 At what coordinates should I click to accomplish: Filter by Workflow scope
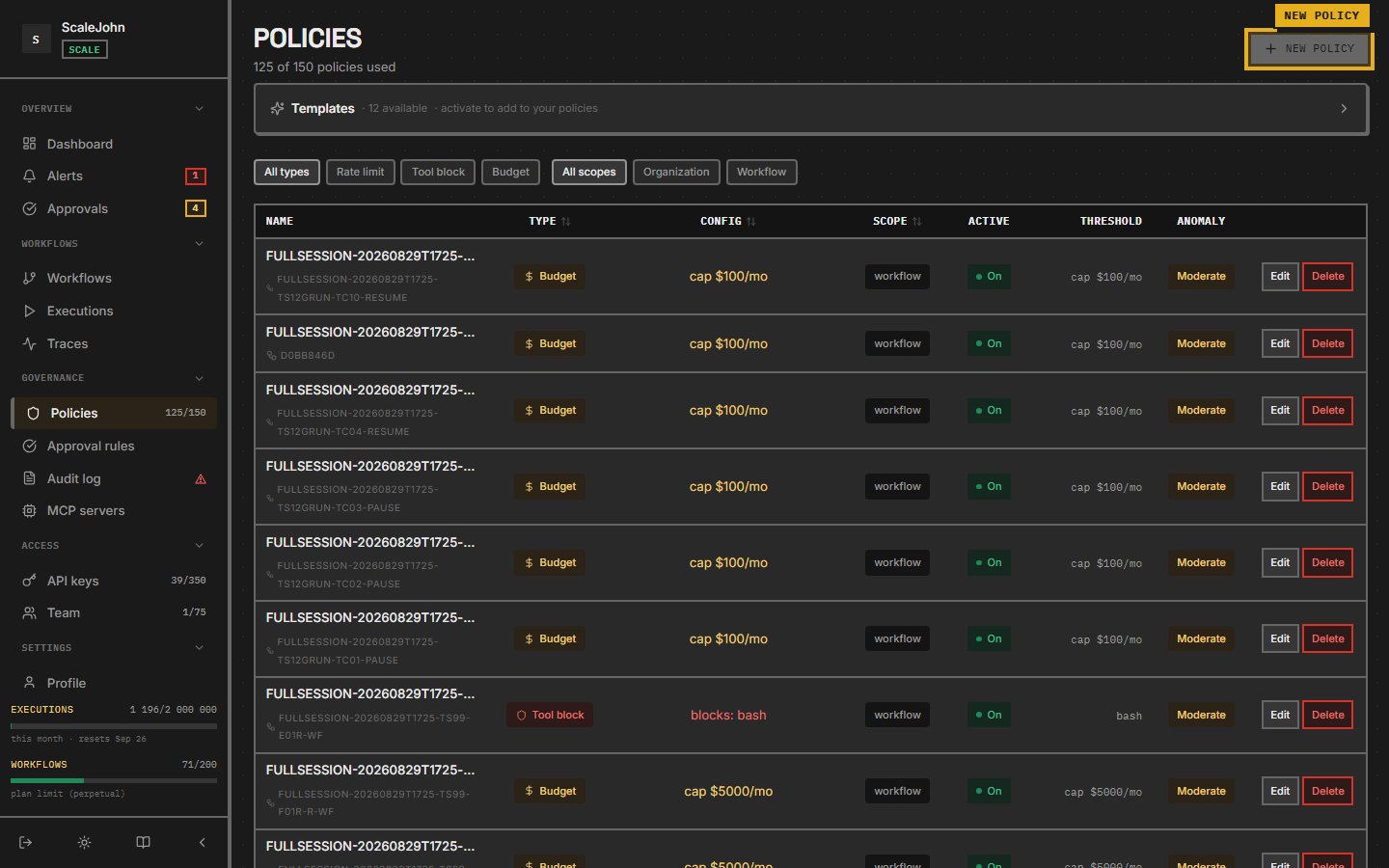[x=761, y=172]
